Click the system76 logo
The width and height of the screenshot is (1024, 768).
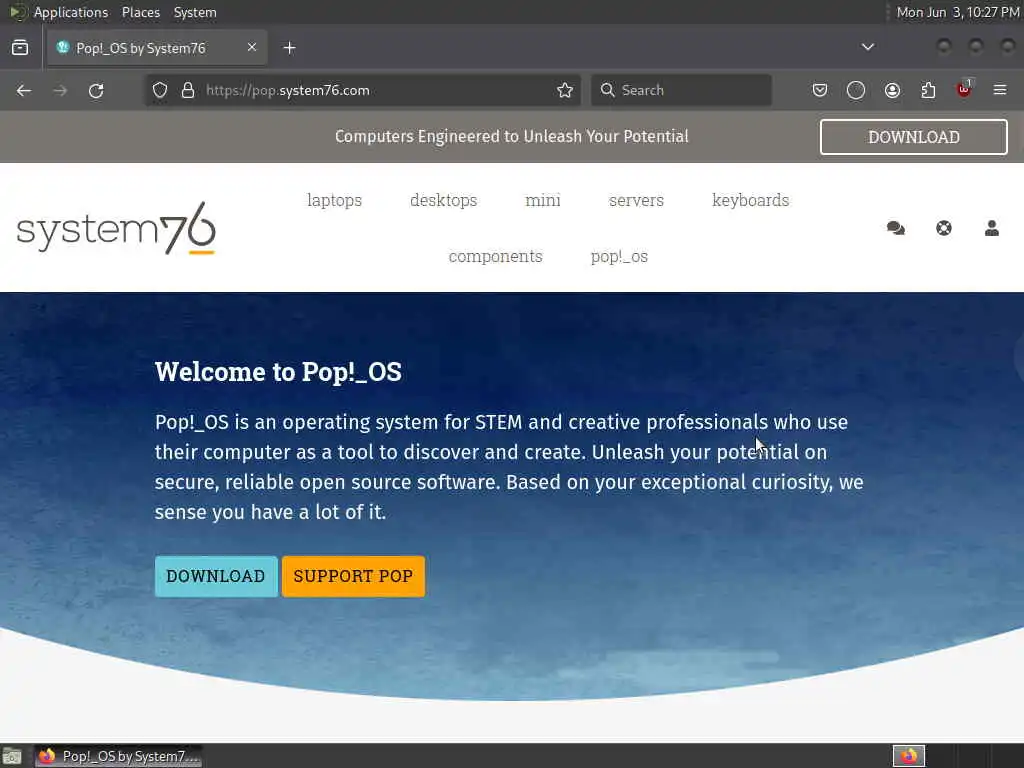click(x=116, y=228)
